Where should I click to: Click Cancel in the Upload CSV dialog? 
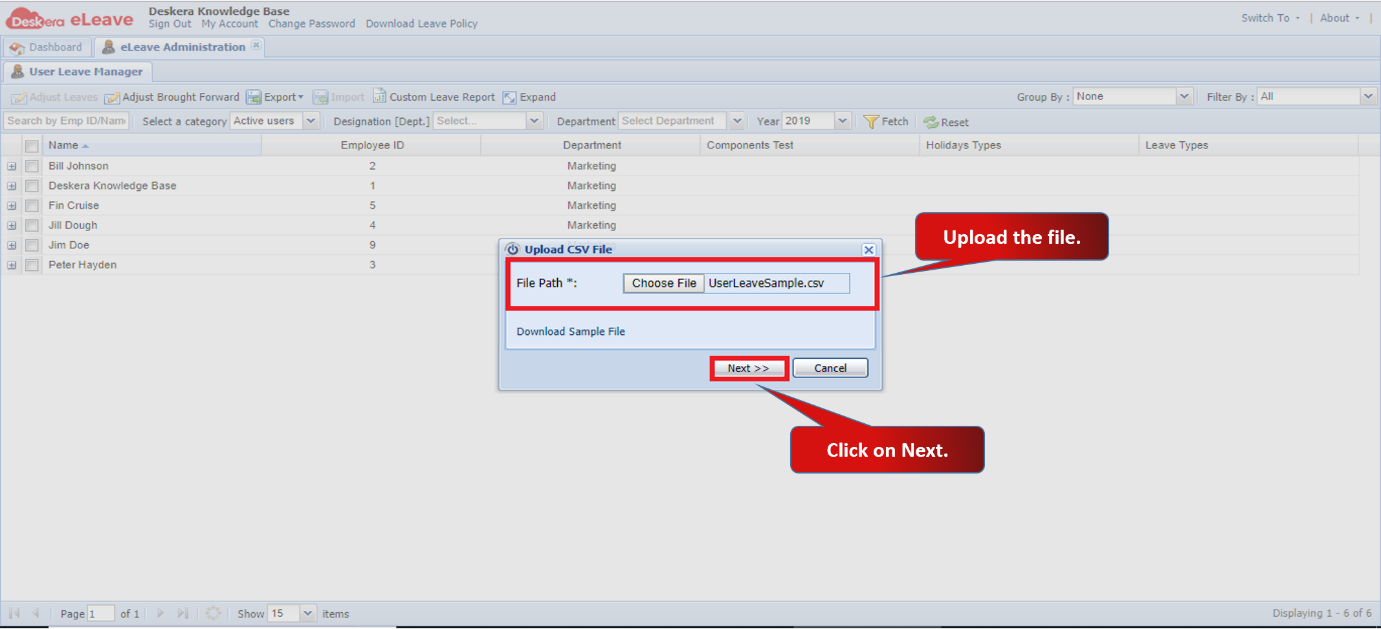tap(830, 368)
